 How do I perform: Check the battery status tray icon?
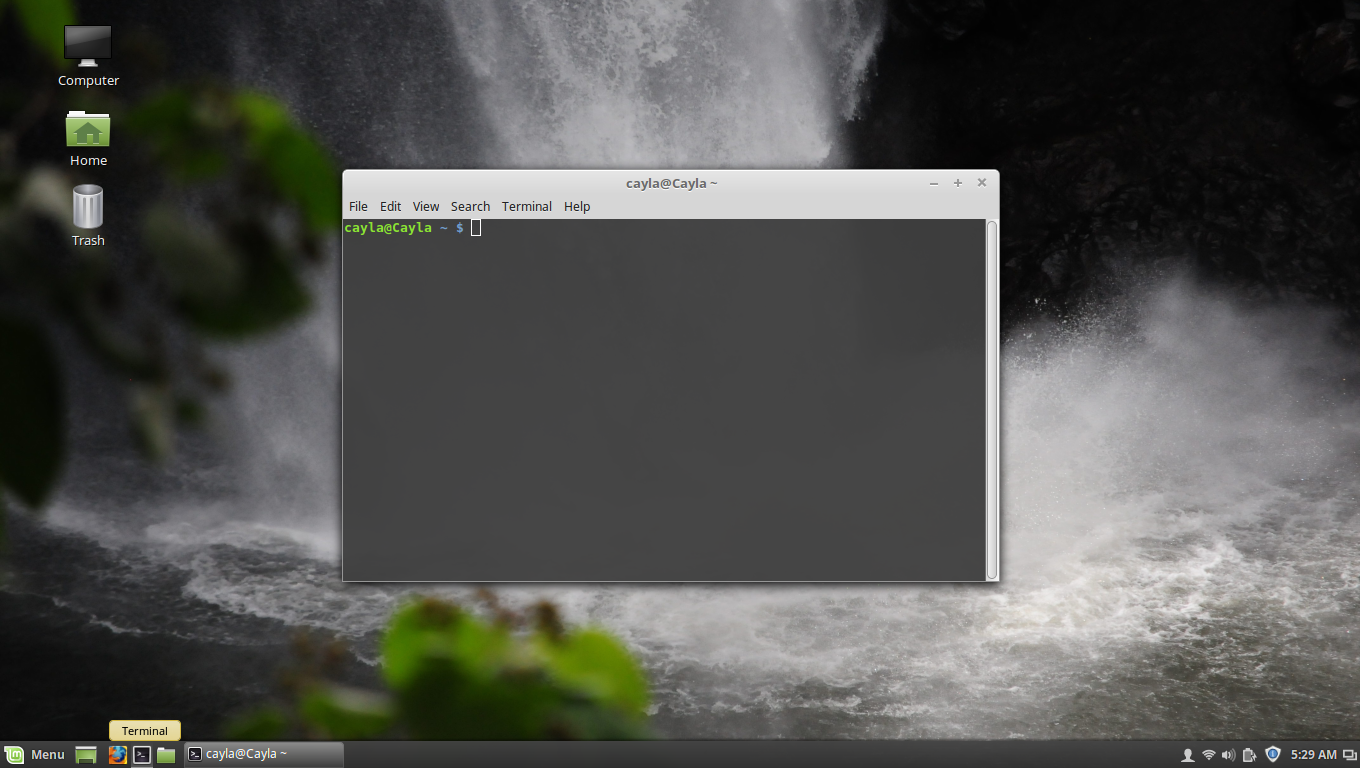coord(1248,754)
